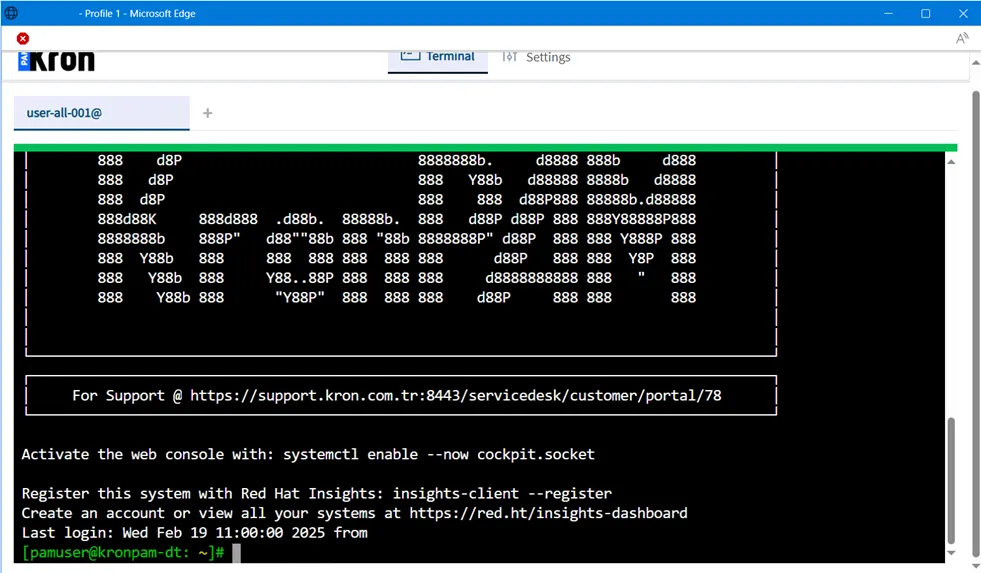
Task: Click 'systemctl enable --now cockpit.socket' command text
Action: pos(439,454)
